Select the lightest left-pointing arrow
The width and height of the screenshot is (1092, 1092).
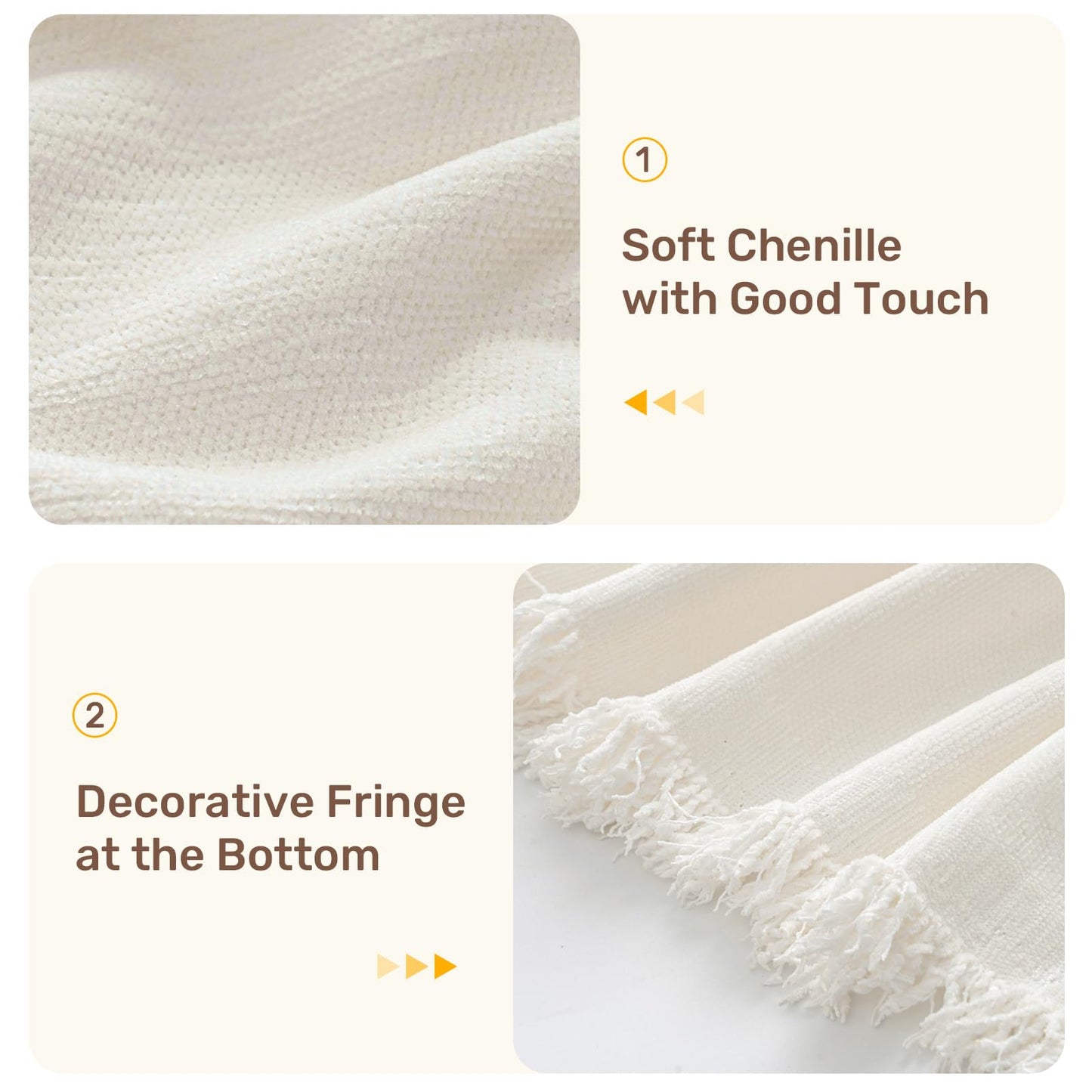coord(693,402)
